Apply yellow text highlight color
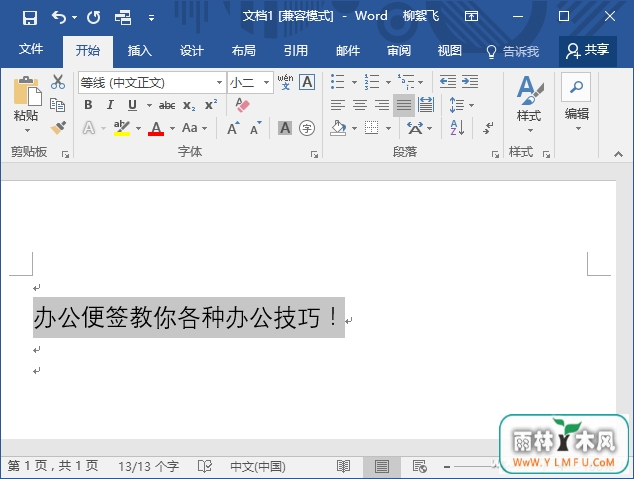Viewport: 634px width, 479px height. pos(122,128)
